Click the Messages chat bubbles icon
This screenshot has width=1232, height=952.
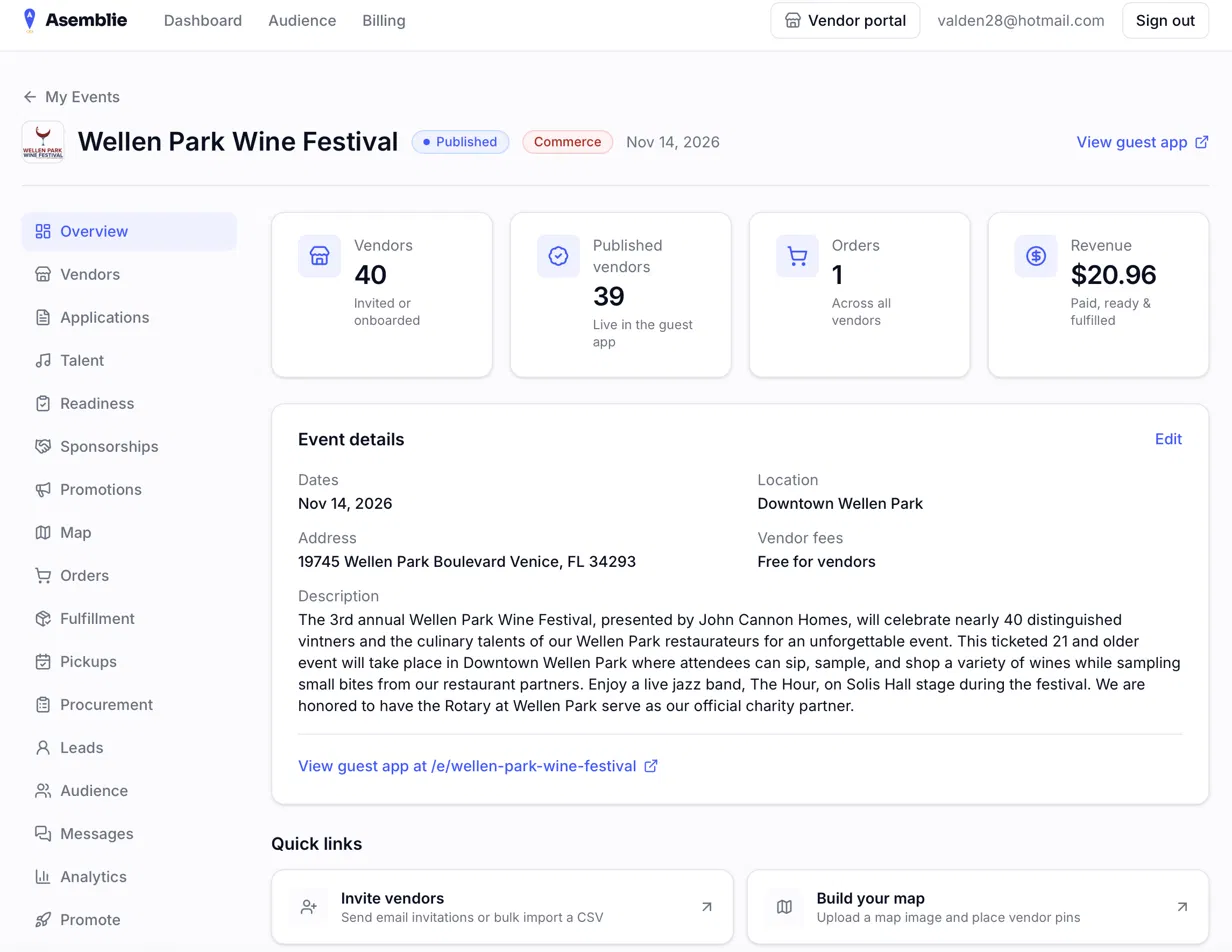(x=43, y=833)
